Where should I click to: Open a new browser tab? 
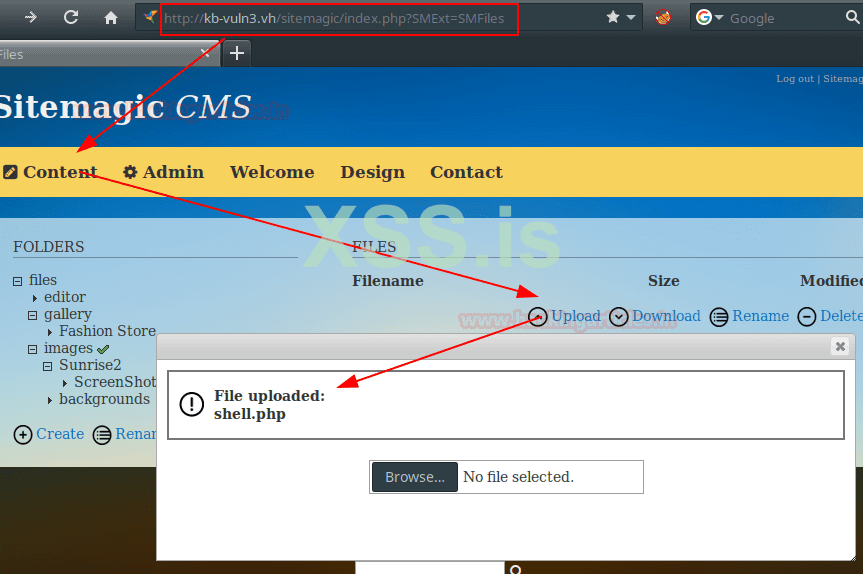pyautogui.click(x=237, y=53)
